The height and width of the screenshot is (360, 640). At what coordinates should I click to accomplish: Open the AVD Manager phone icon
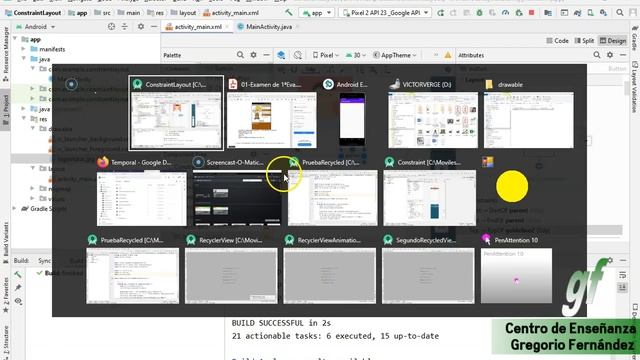pyautogui.click(x=590, y=13)
